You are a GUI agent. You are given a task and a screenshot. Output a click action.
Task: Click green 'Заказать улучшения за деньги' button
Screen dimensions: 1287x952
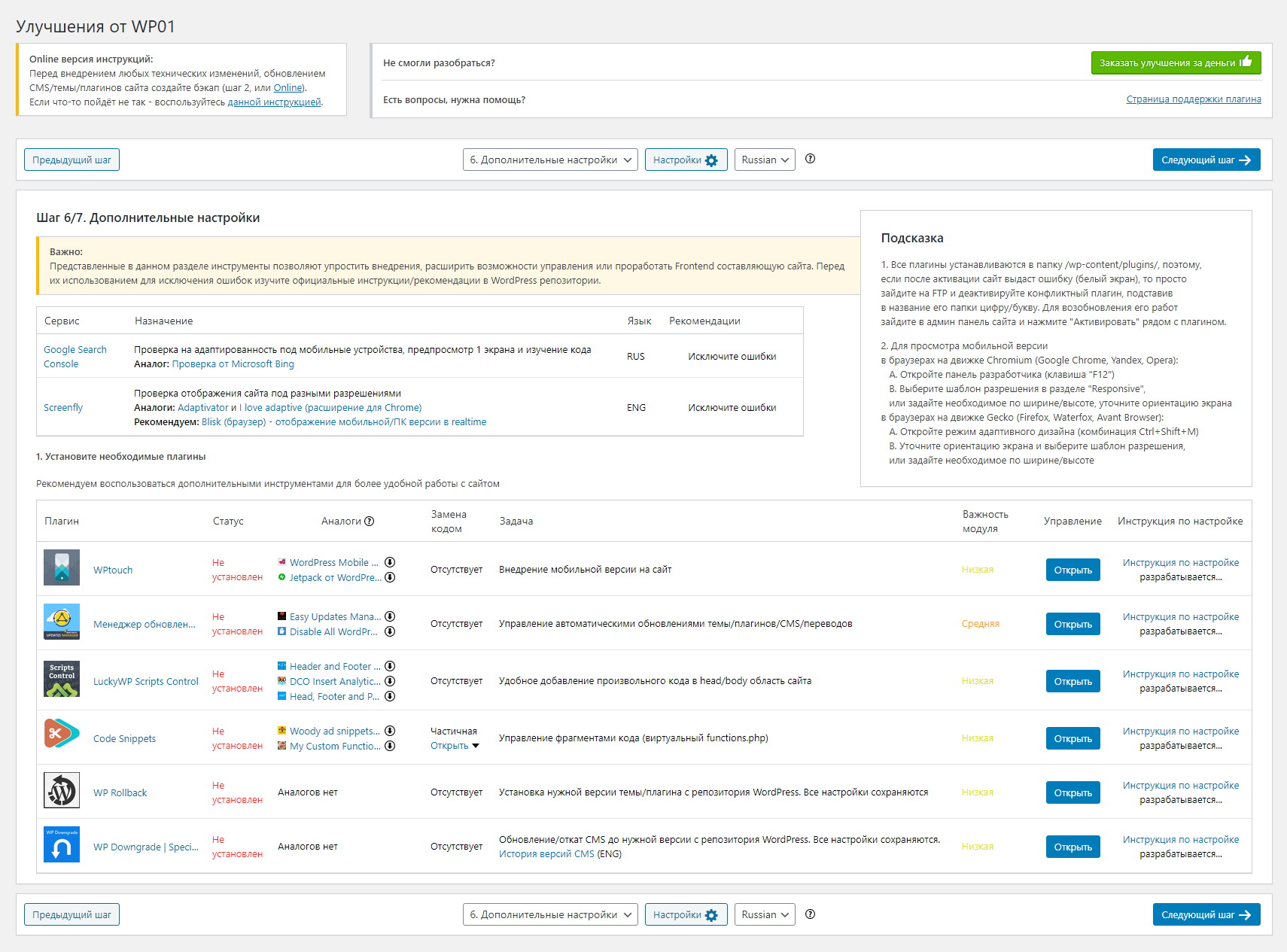[x=1176, y=62]
